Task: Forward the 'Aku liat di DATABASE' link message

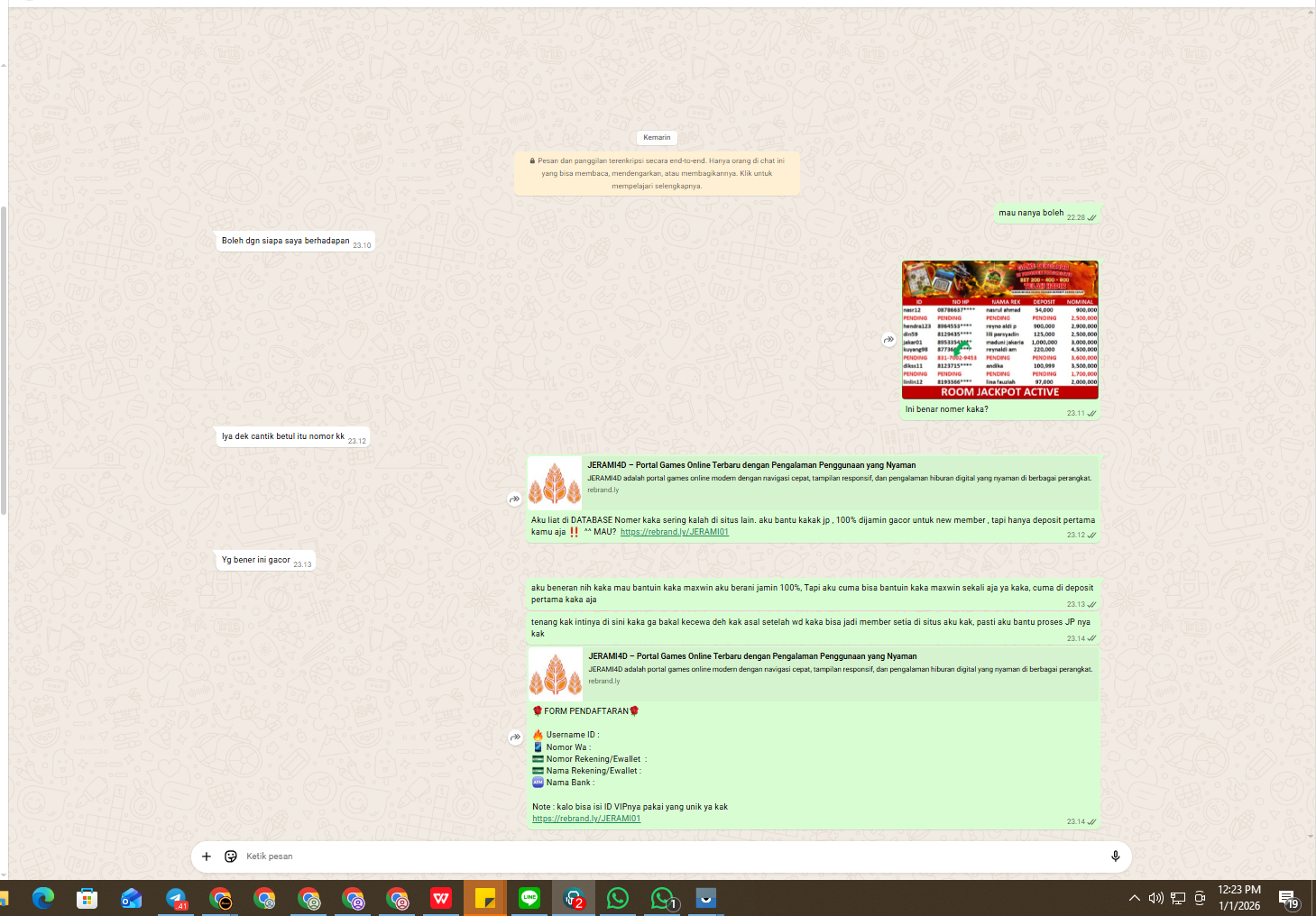Action: pyautogui.click(x=514, y=499)
